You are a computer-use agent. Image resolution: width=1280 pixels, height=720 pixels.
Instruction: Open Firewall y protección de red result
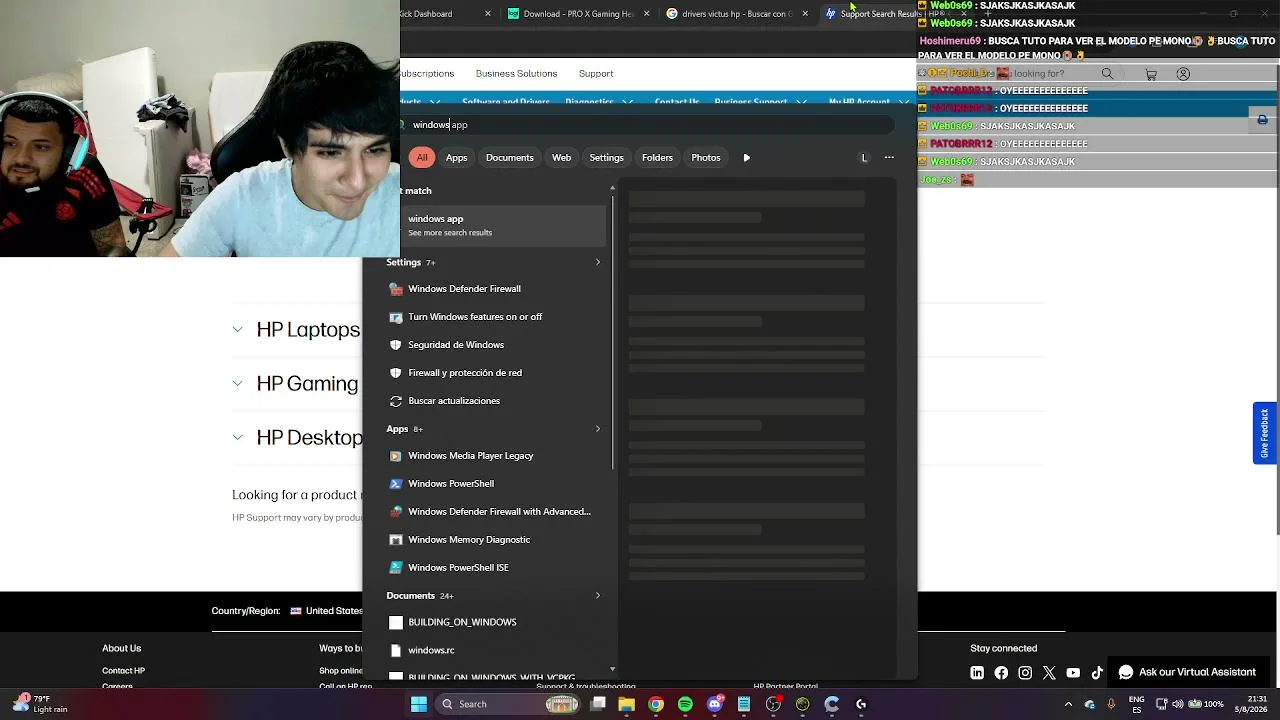[497, 373]
